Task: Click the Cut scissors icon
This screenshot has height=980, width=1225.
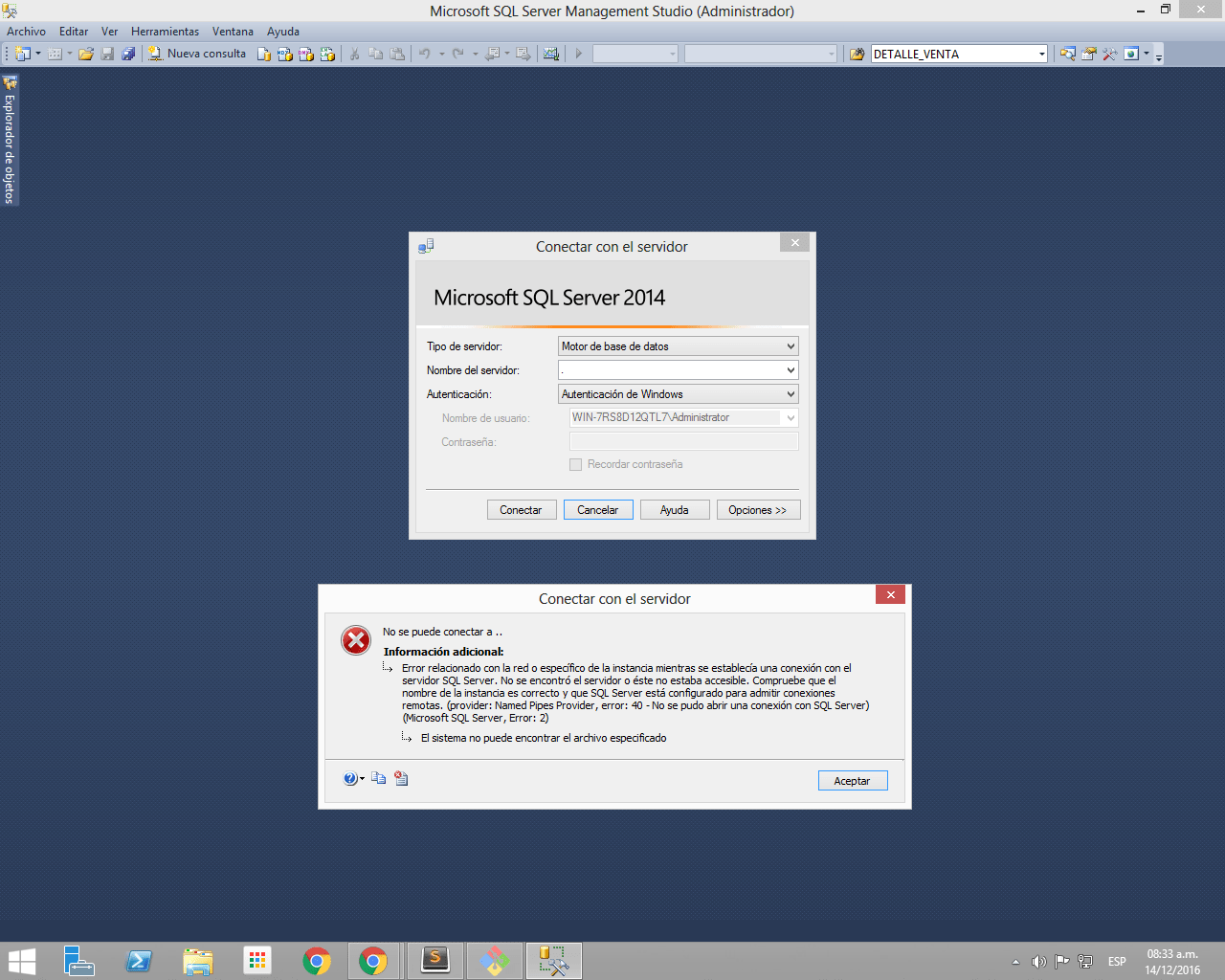Action: click(354, 54)
